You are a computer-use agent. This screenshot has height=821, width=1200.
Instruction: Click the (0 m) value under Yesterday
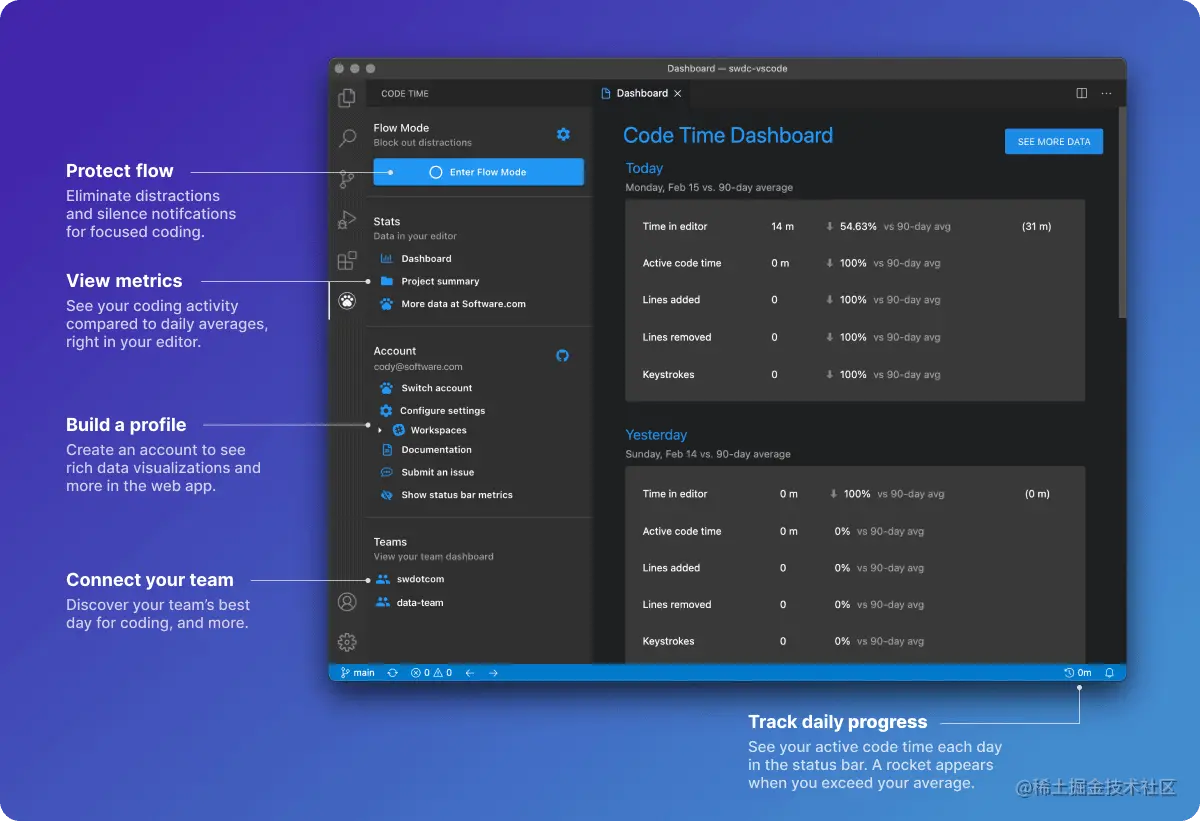pyautogui.click(x=1037, y=494)
